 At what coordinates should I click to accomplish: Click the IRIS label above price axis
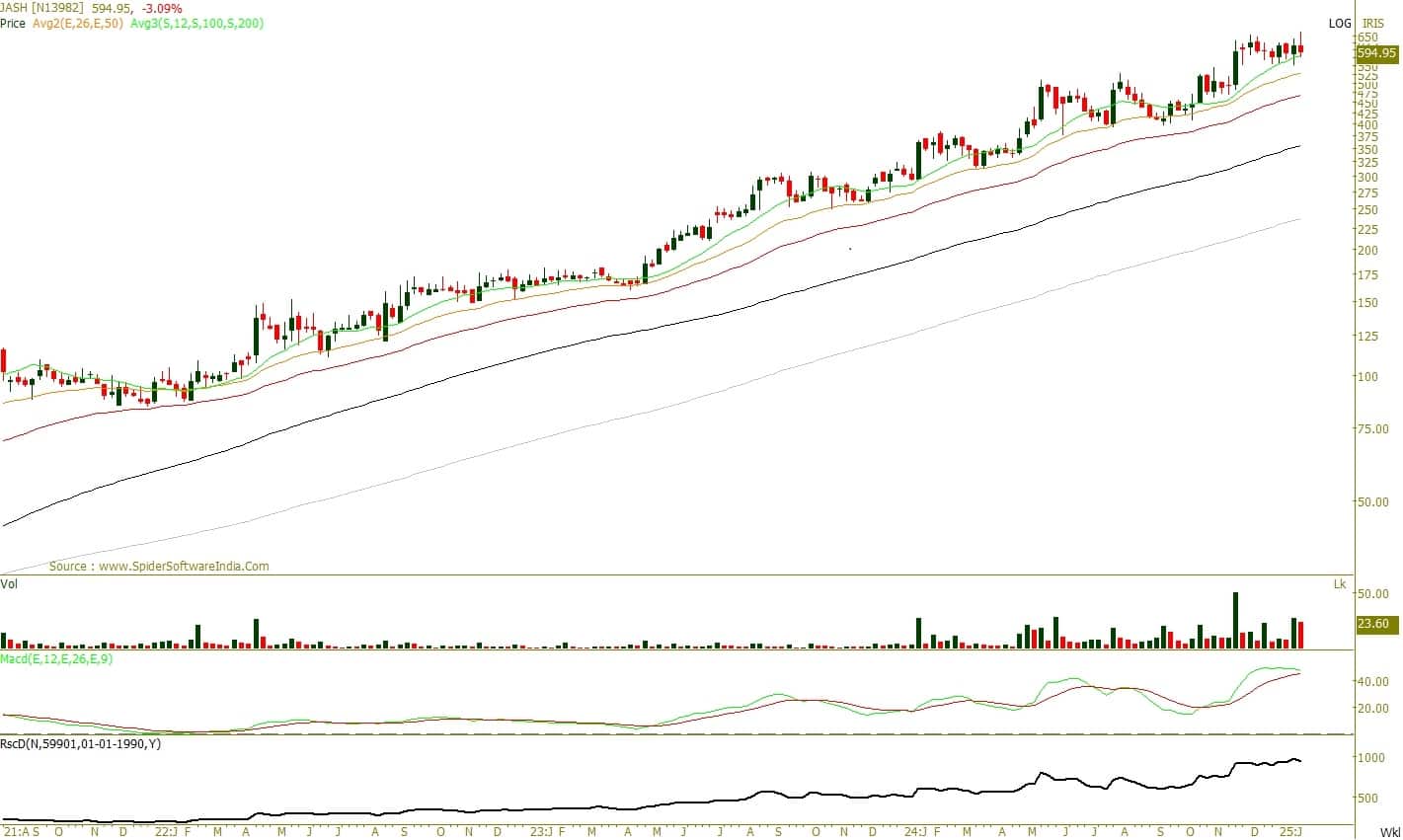(1373, 23)
